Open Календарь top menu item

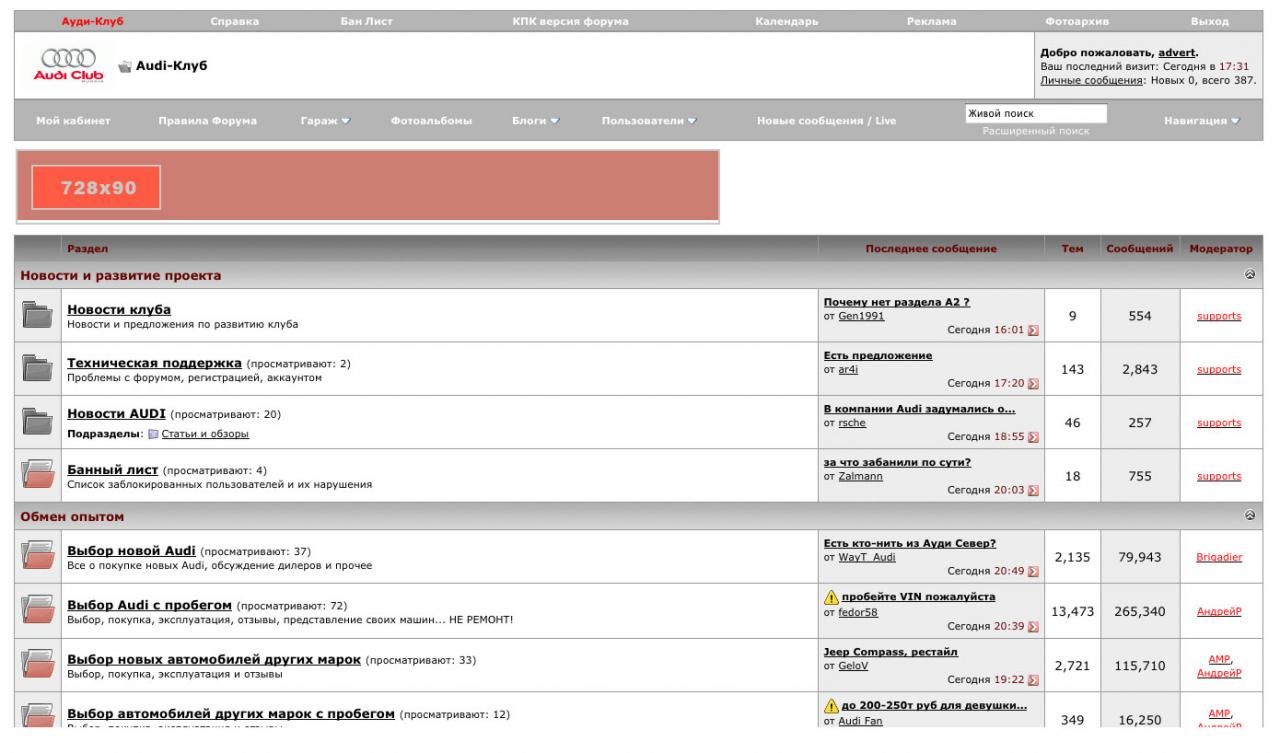pos(787,21)
